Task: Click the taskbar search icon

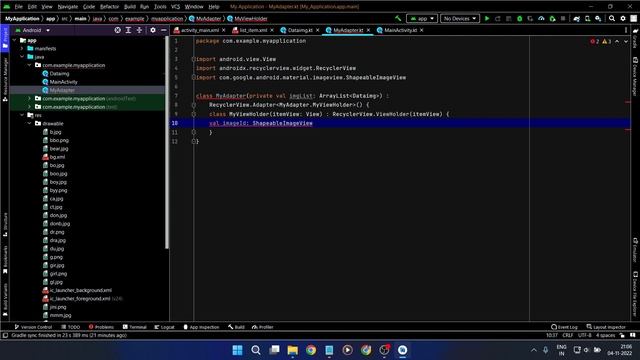Action: pyautogui.click(x=256, y=350)
